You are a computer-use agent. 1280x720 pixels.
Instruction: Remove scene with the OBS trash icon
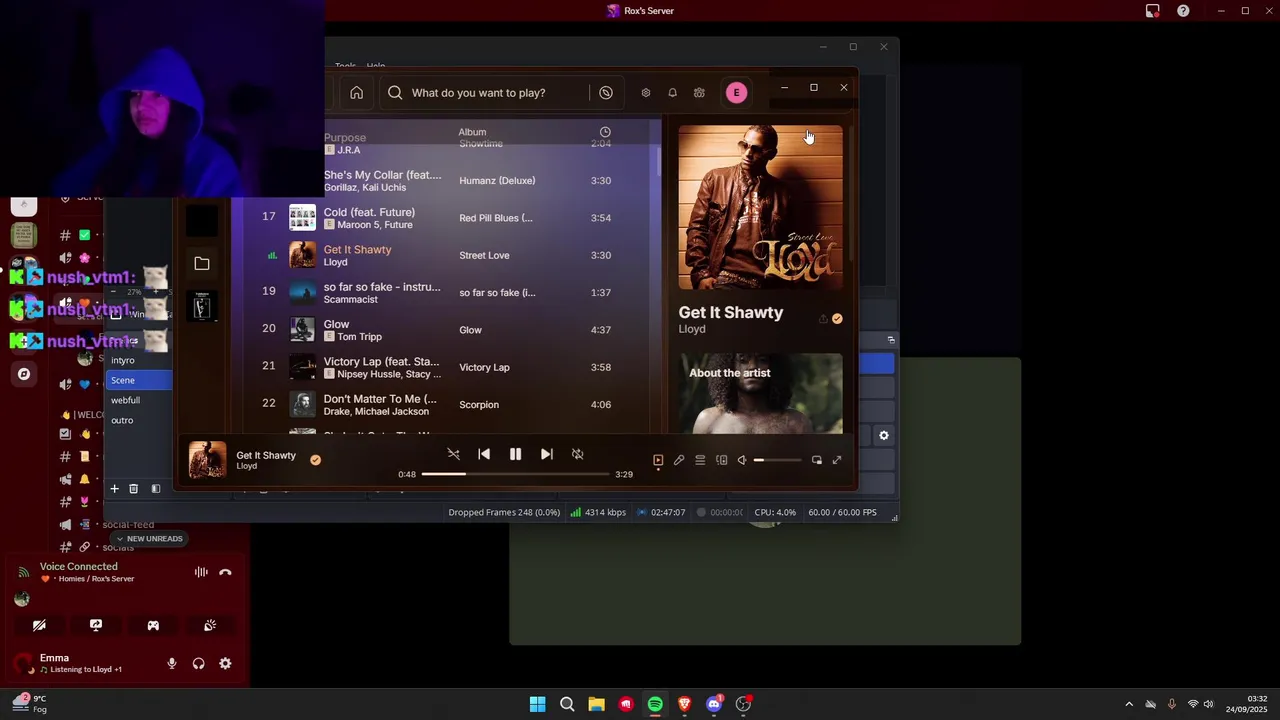133,489
